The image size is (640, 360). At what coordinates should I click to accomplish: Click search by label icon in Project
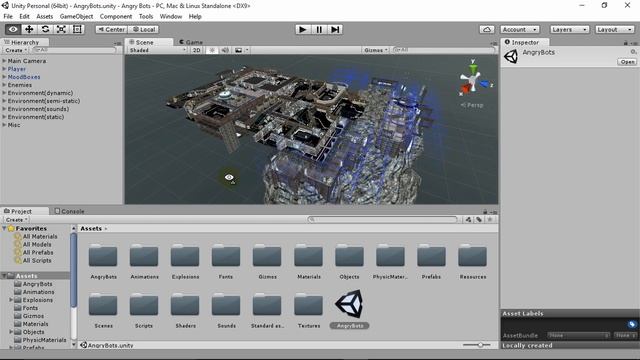click(479, 220)
